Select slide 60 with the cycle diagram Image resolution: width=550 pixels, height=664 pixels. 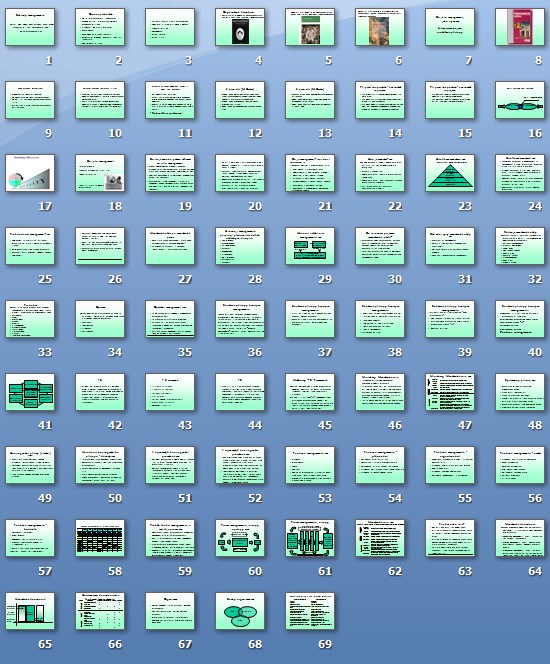click(240, 538)
